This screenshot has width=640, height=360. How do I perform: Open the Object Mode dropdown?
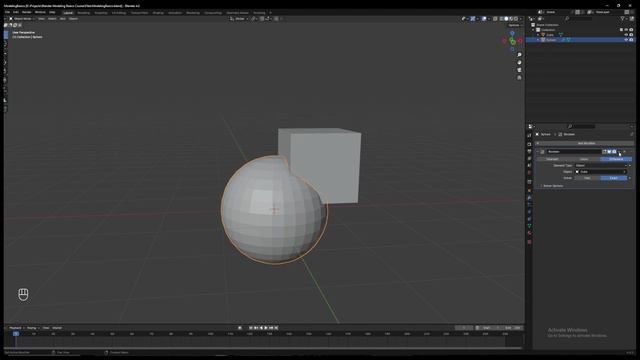[x=21, y=19]
